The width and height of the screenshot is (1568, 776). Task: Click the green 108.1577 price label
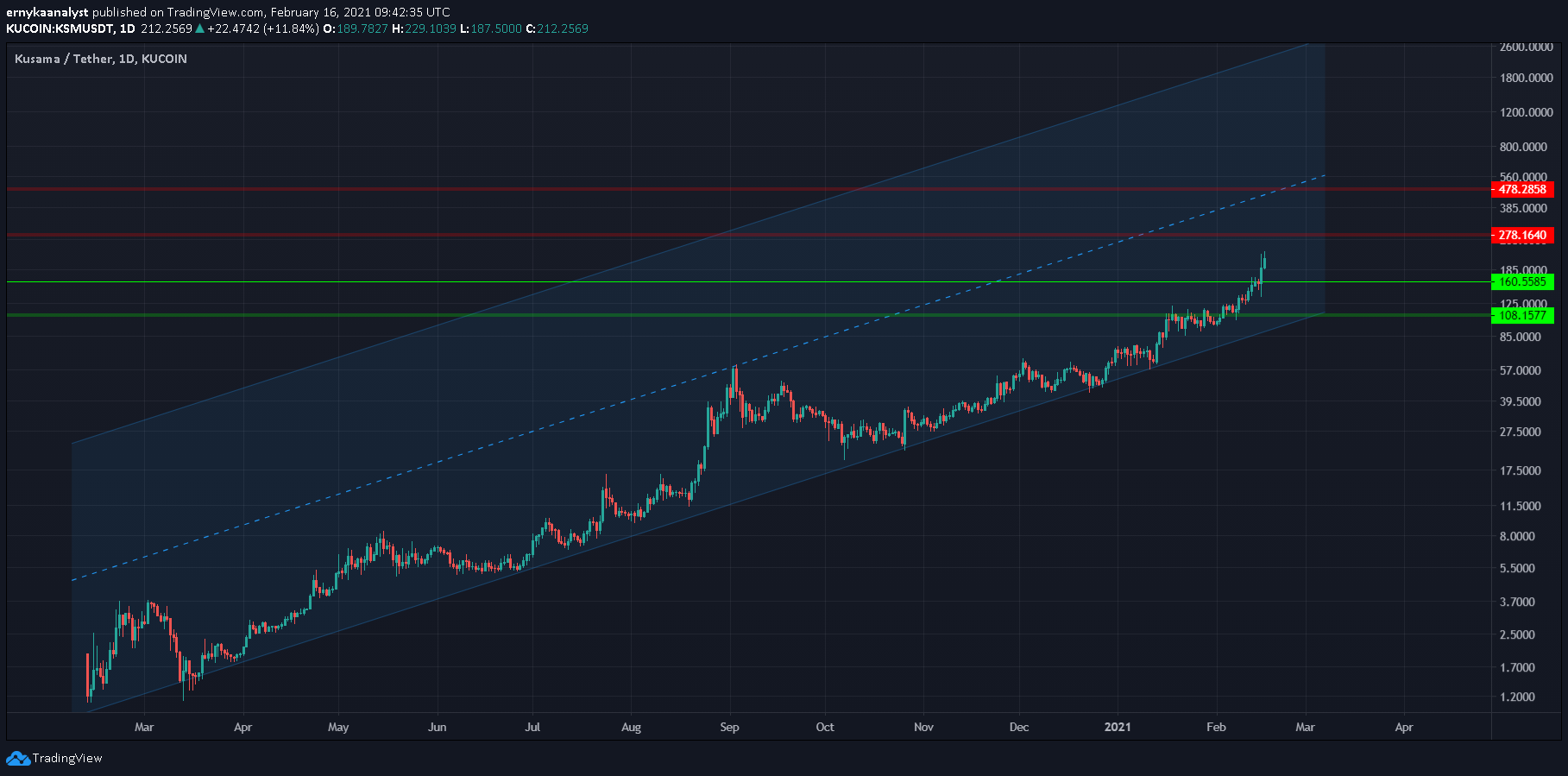(x=1523, y=315)
